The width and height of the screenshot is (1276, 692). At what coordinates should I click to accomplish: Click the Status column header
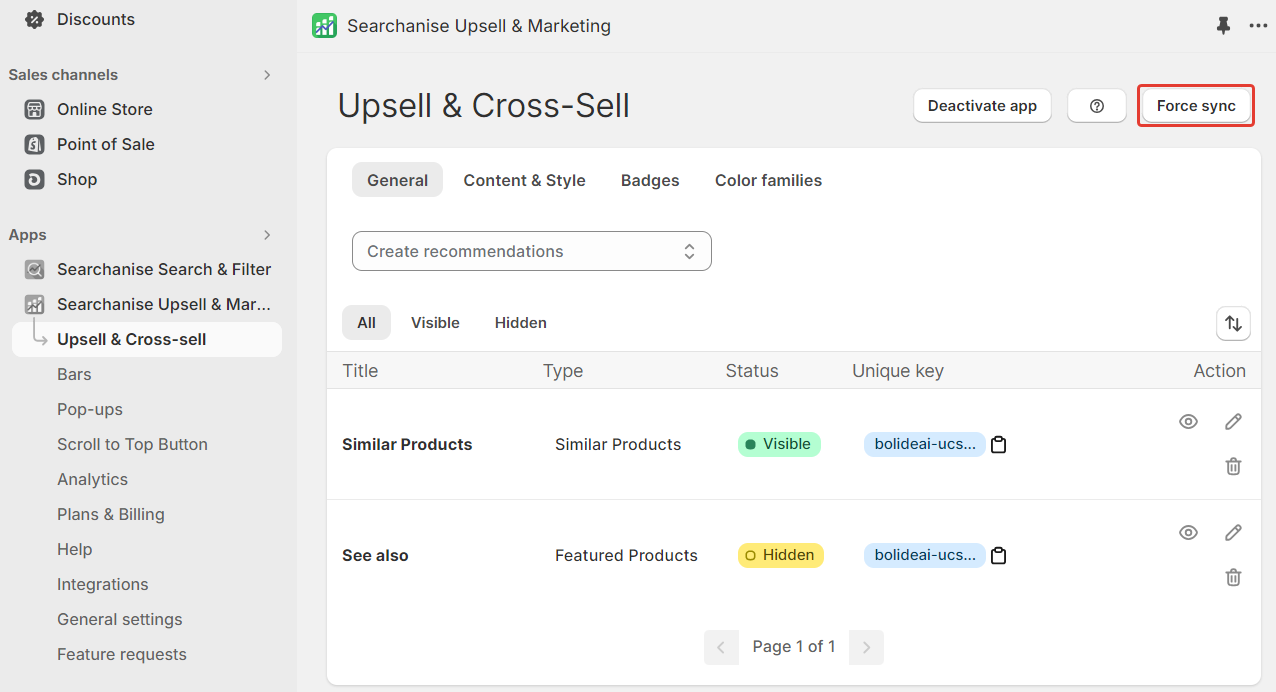click(752, 371)
